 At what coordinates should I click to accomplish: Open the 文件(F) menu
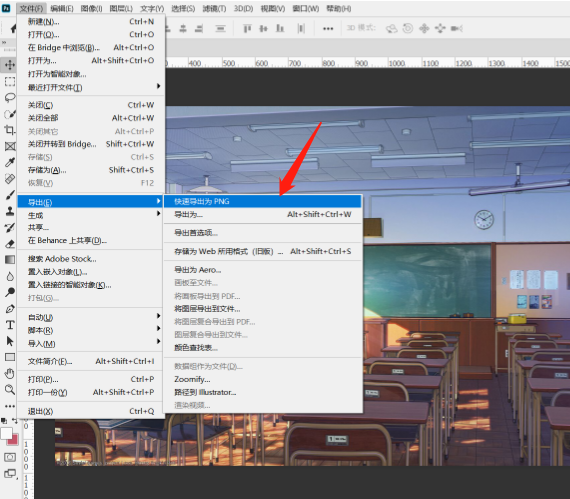coord(31,8)
